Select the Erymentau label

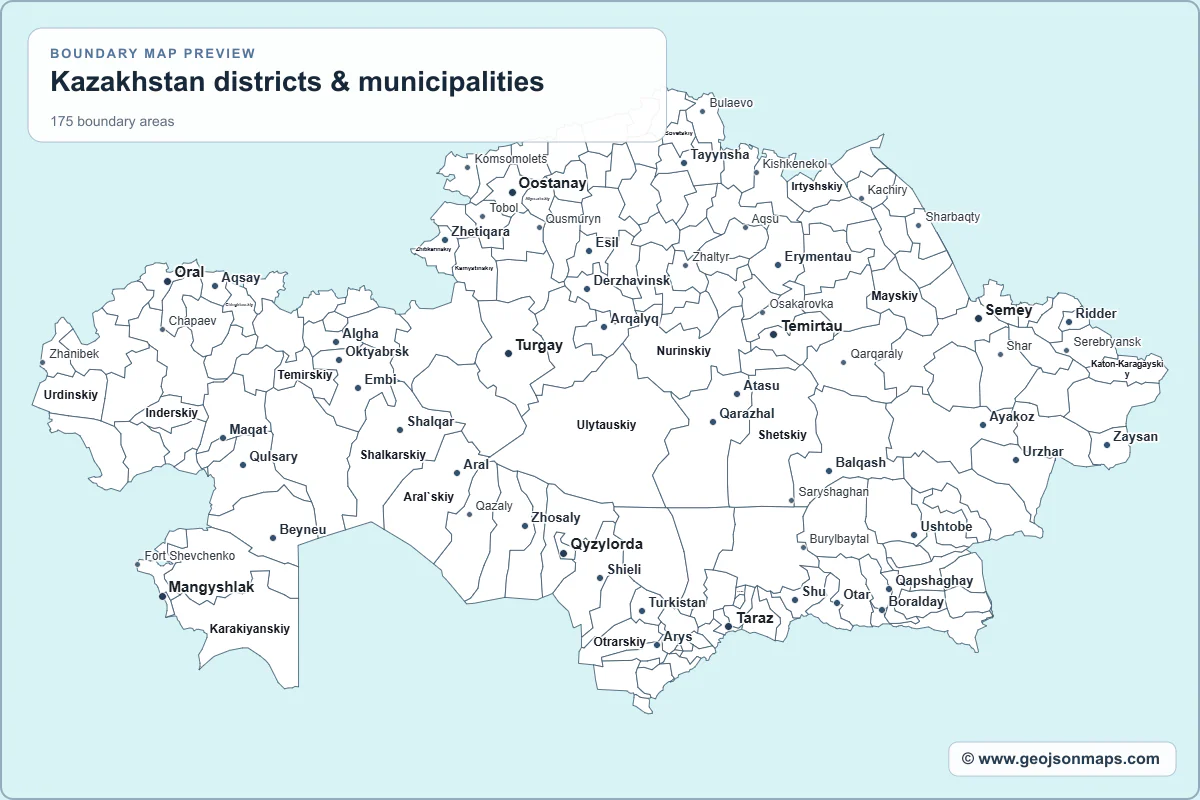pyautogui.click(x=818, y=257)
